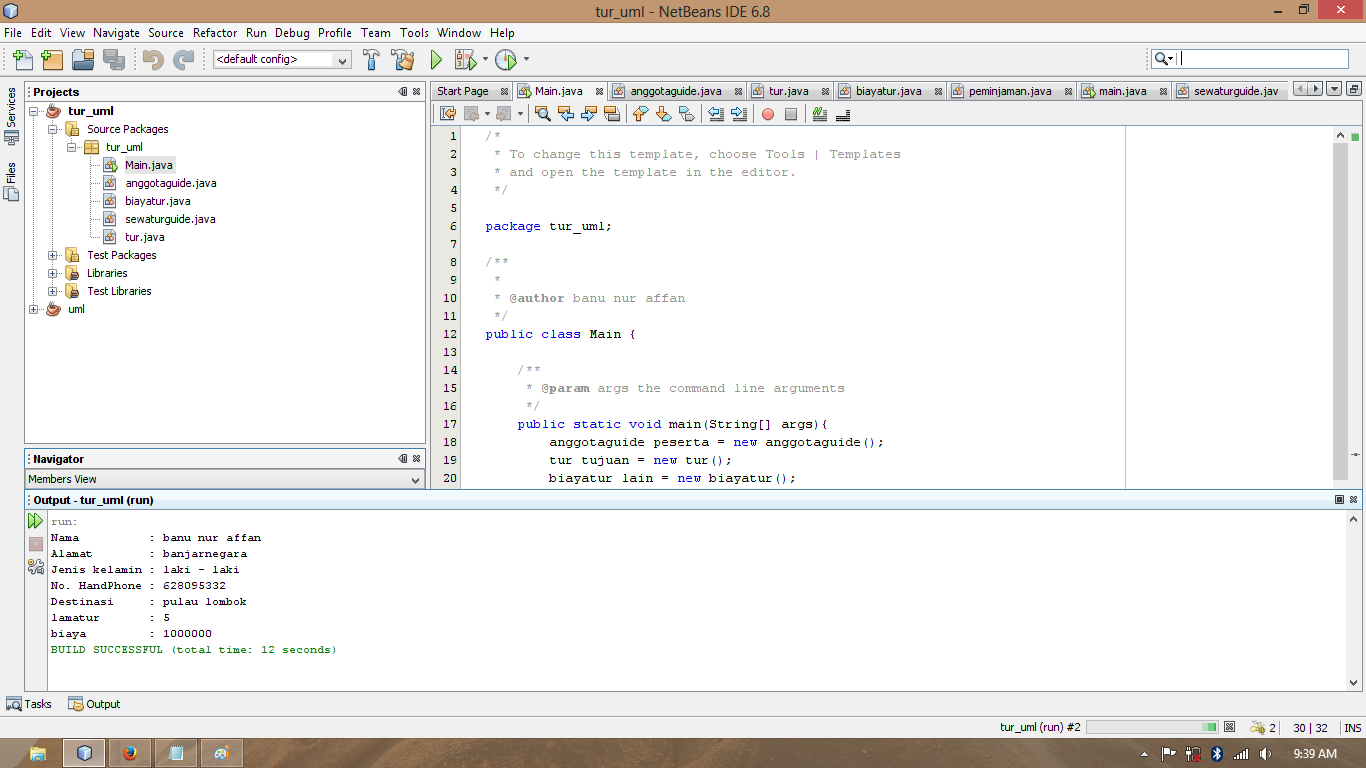Viewport: 1366px width, 768px height.
Task: Collapse the Source Packages node
Action: point(52,129)
